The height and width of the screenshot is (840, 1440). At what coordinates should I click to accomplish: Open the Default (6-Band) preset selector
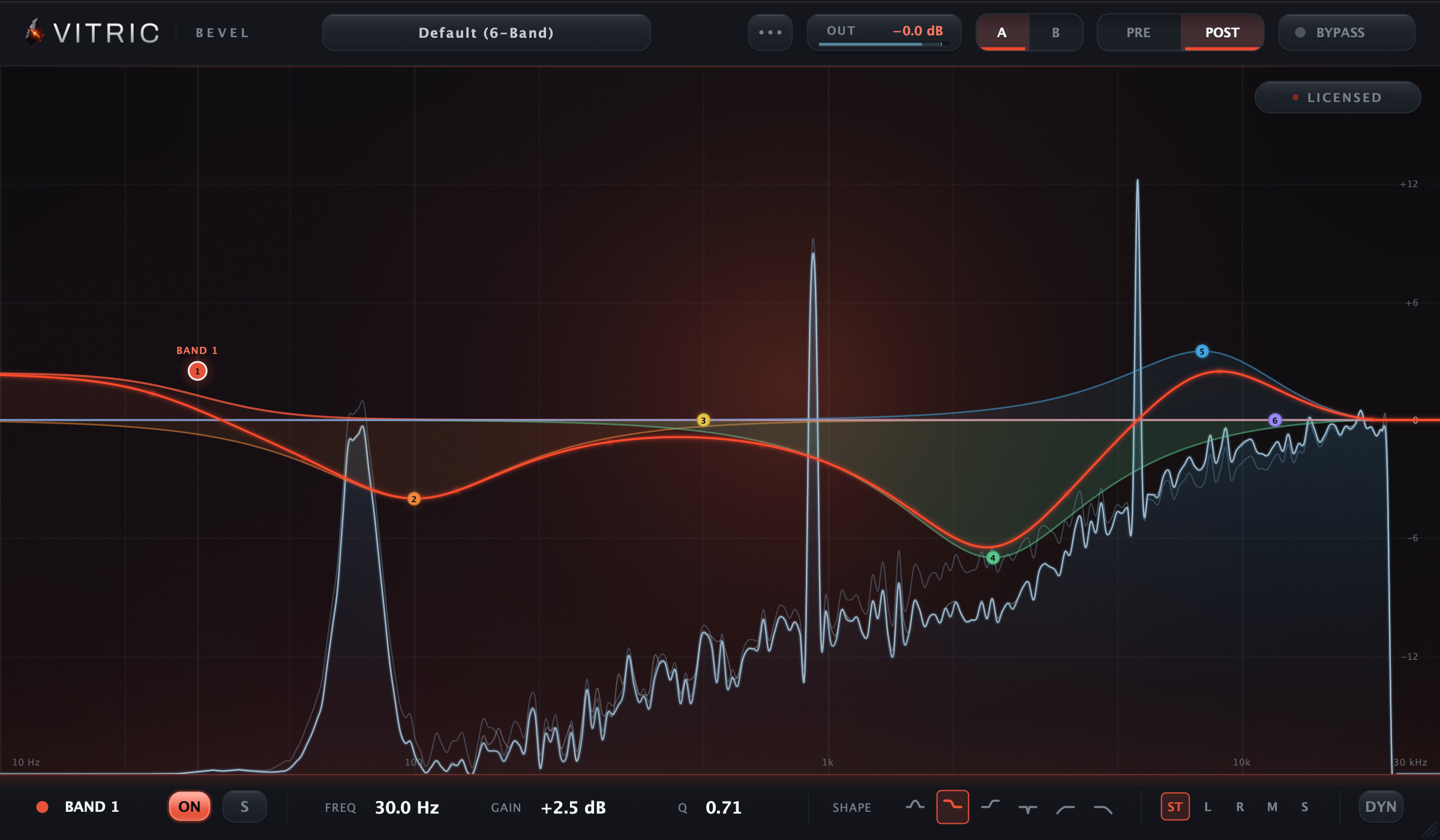pyautogui.click(x=487, y=32)
